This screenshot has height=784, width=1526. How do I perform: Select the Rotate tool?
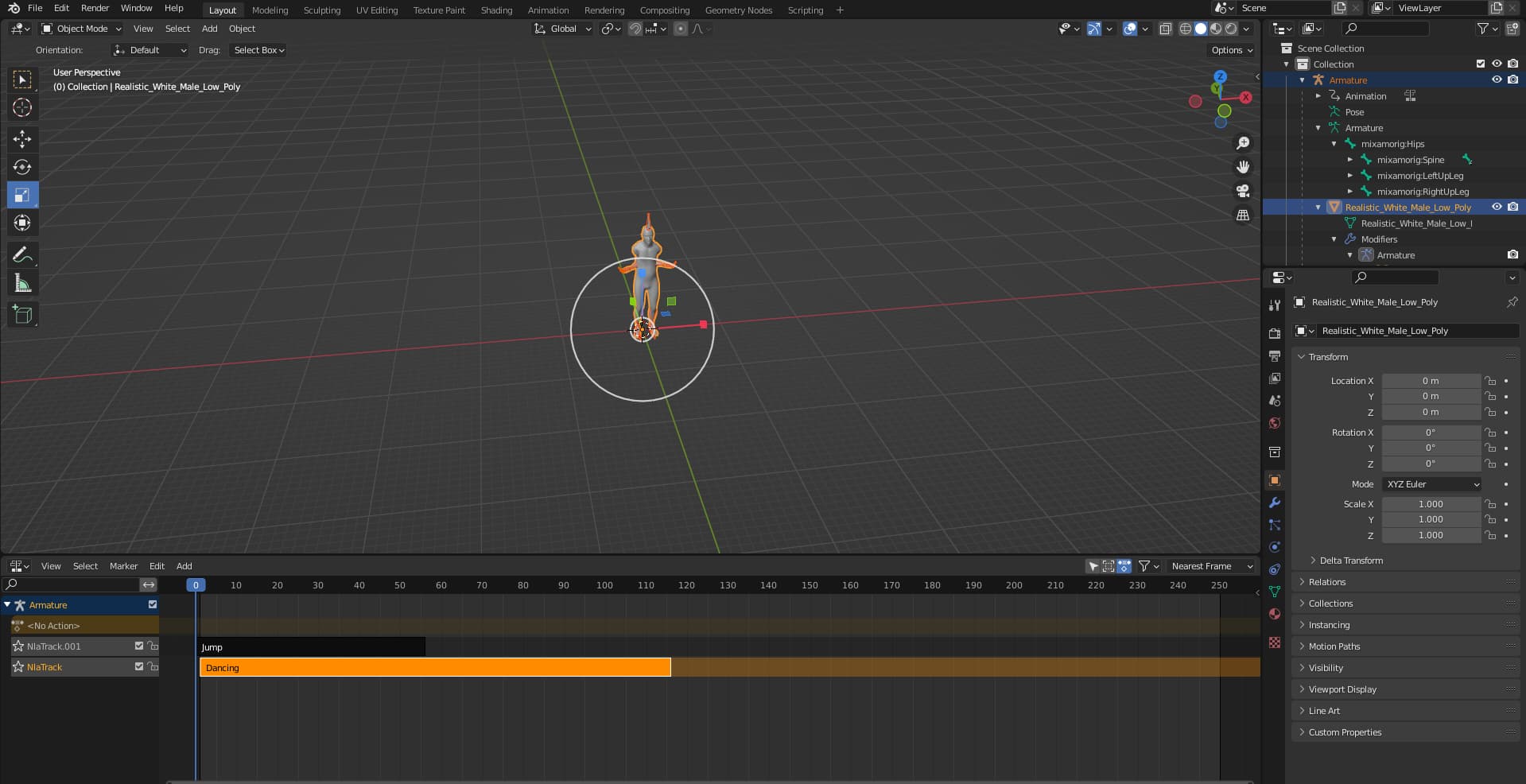[22, 167]
